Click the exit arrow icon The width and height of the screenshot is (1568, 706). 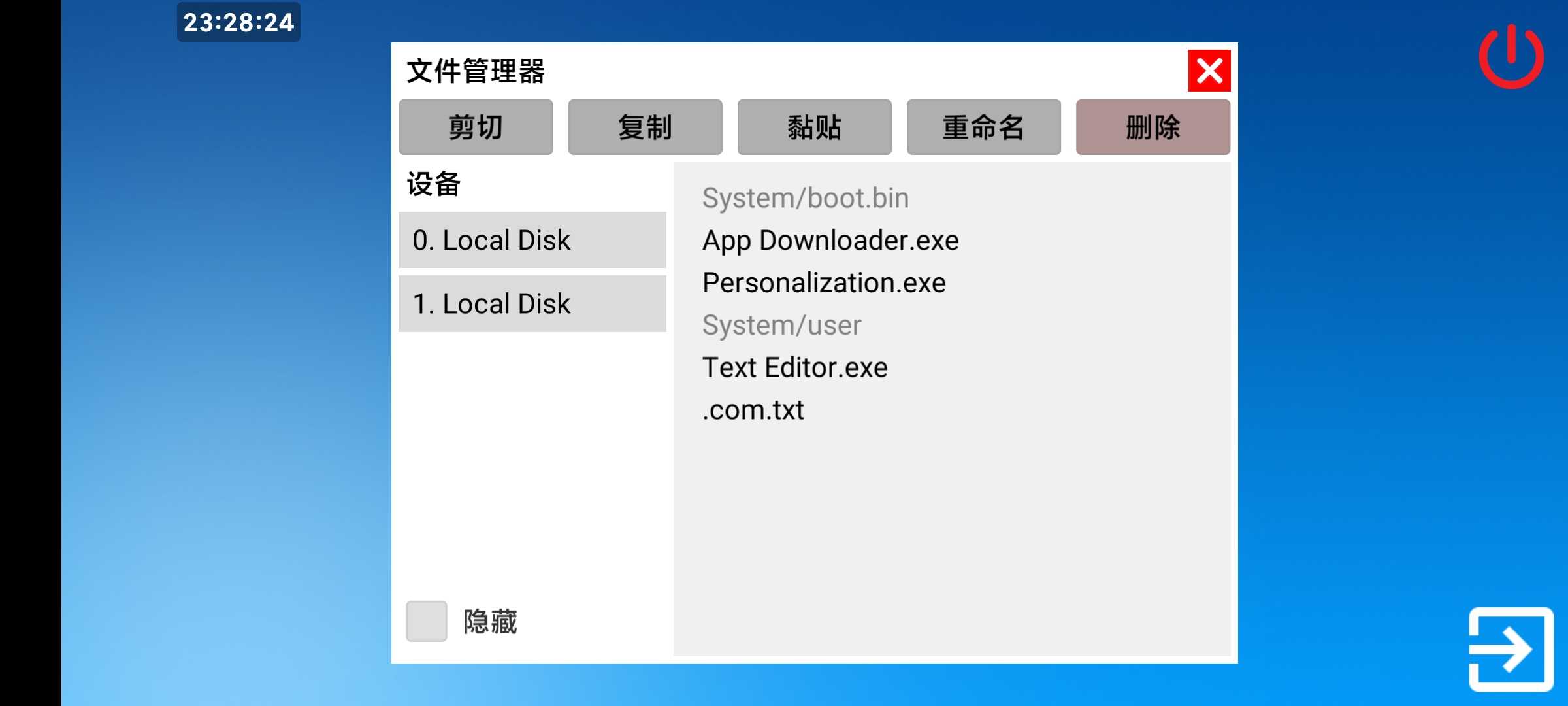(1511, 649)
